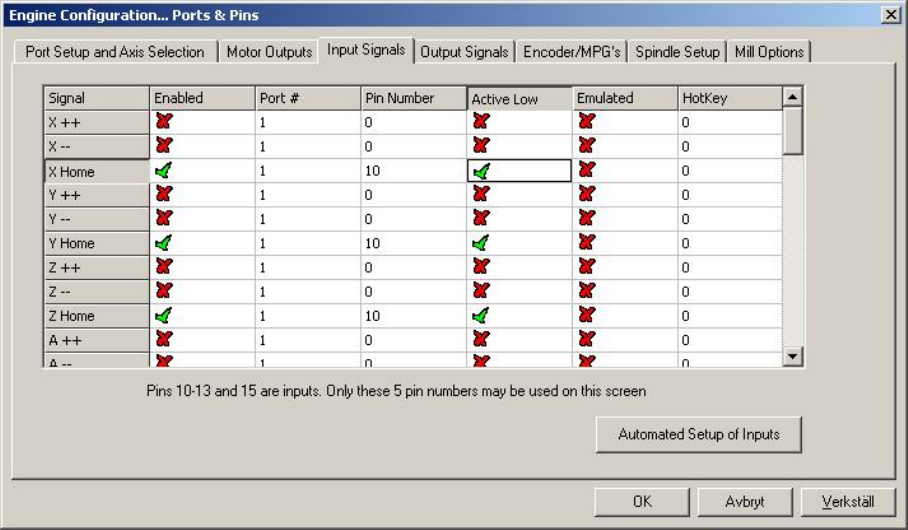Go to Mill Options tab
This screenshot has height=530, width=908.
769,52
